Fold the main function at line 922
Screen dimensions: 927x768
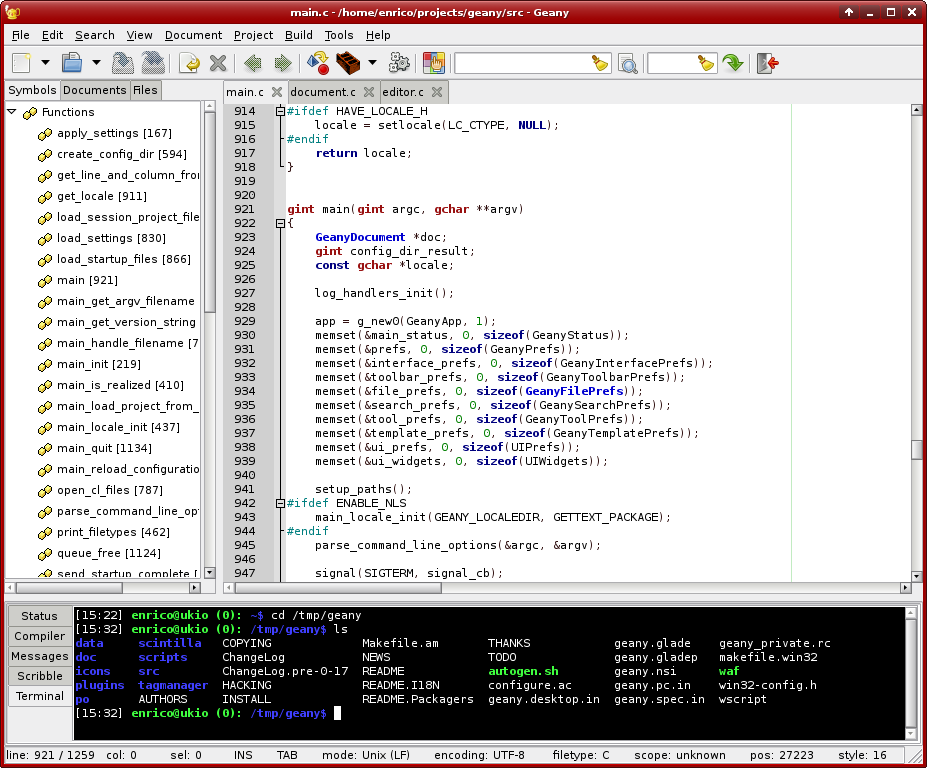[x=280, y=223]
